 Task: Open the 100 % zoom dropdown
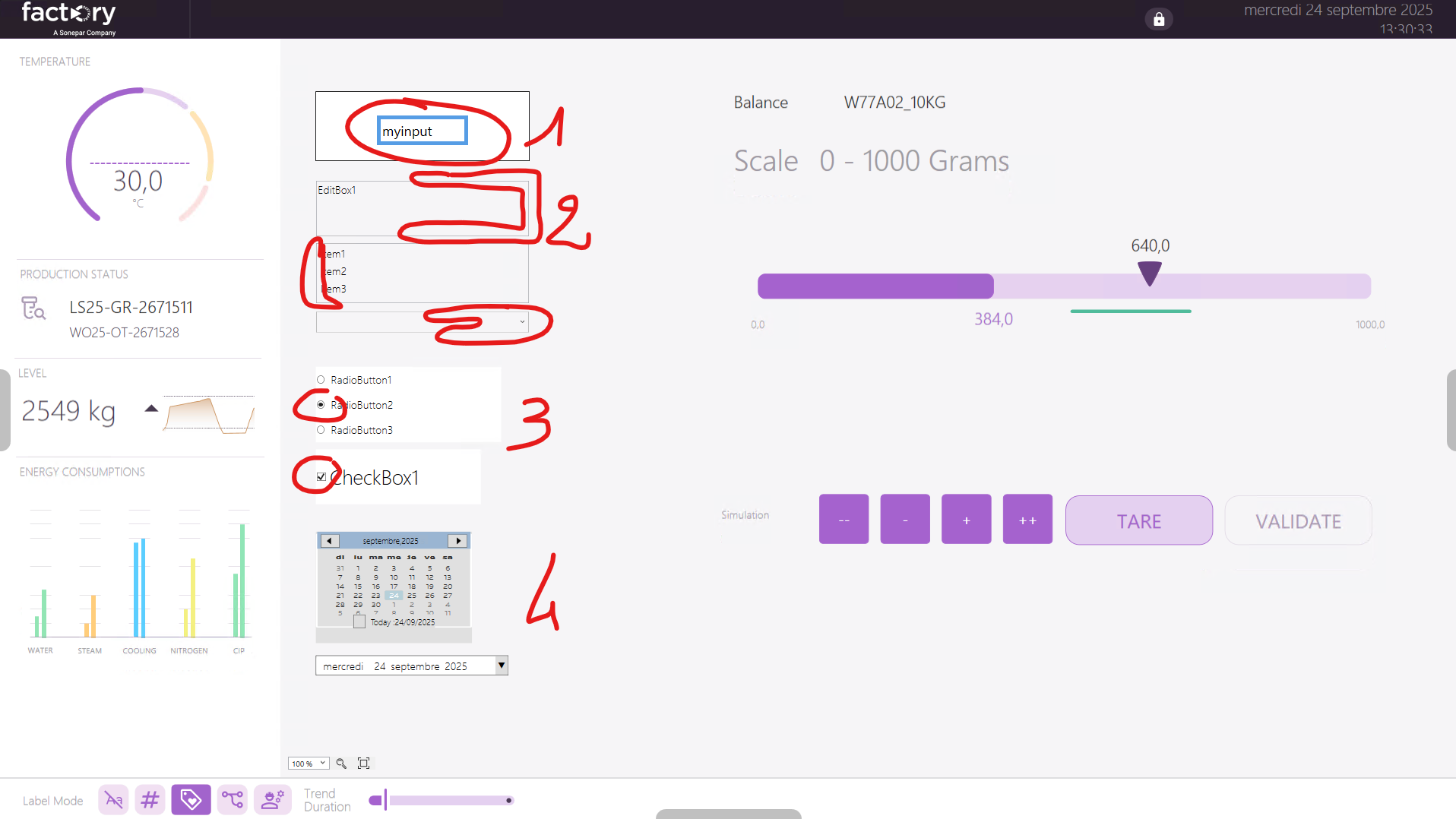[x=309, y=764]
